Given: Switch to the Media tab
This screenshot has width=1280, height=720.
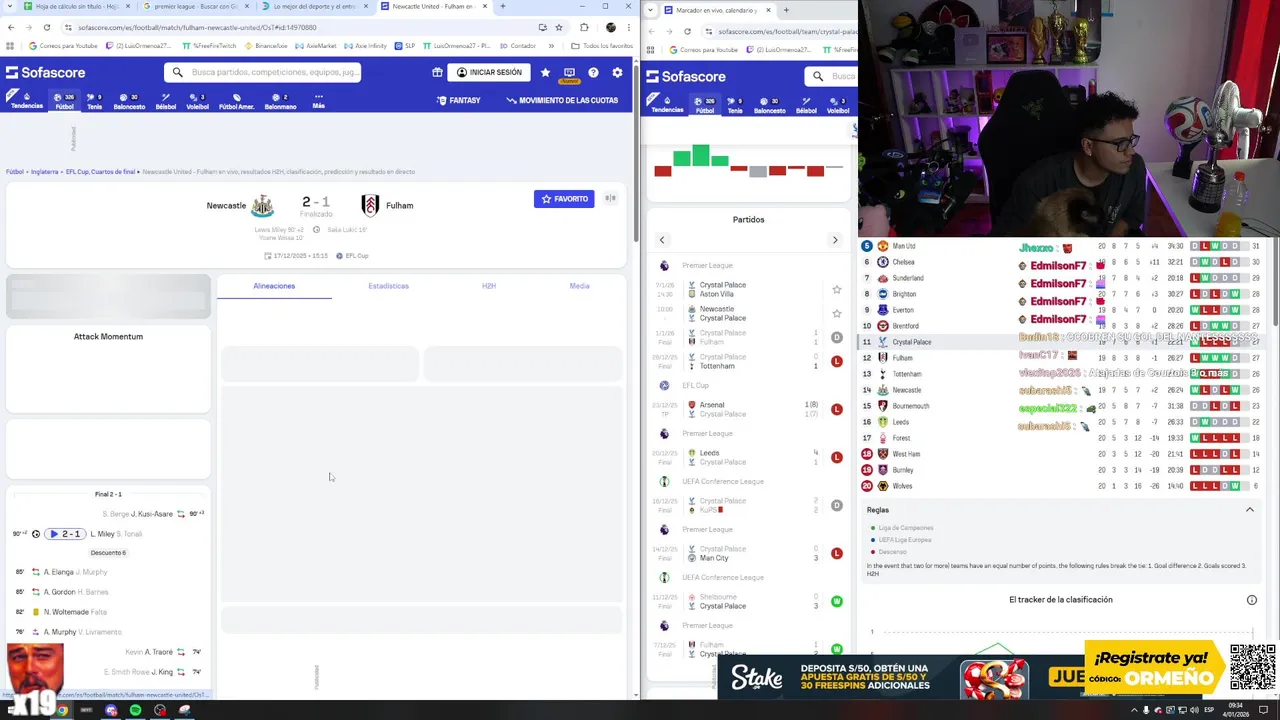Looking at the screenshot, I should click(580, 286).
